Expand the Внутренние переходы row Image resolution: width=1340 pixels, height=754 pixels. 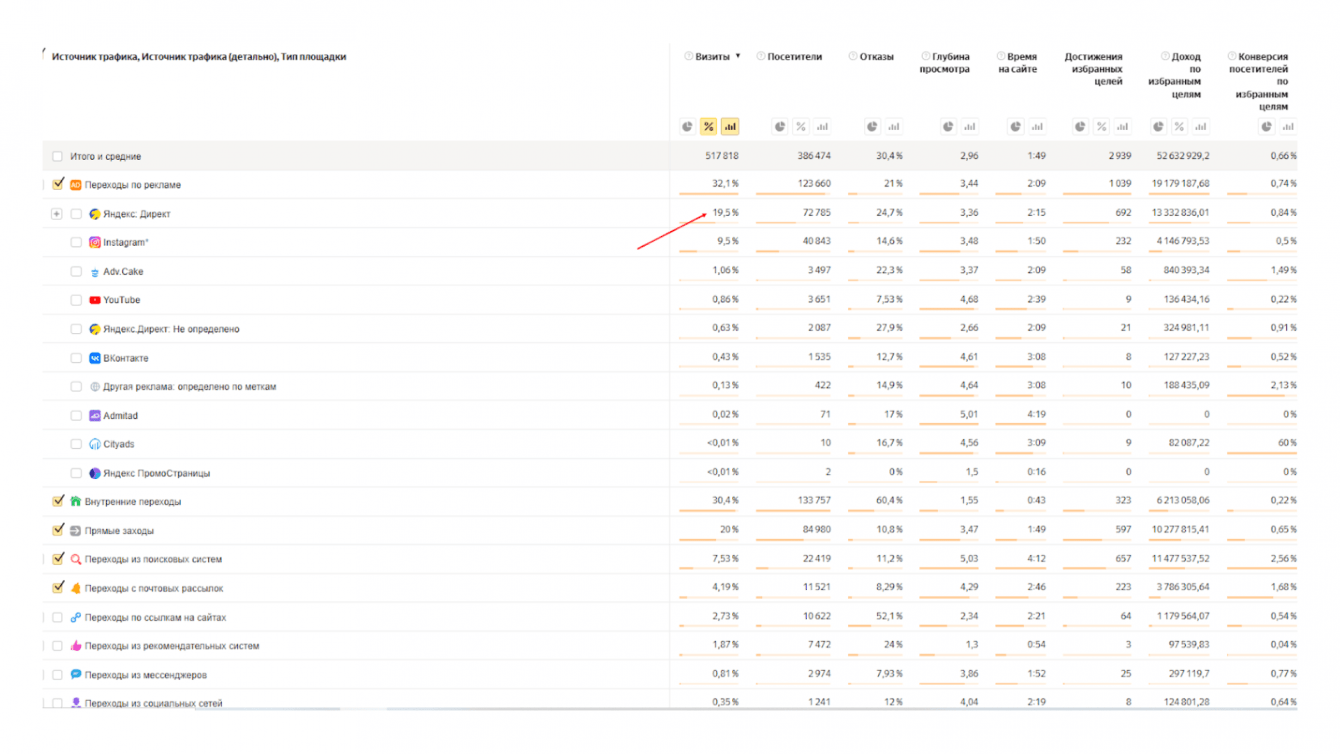(x=45, y=502)
